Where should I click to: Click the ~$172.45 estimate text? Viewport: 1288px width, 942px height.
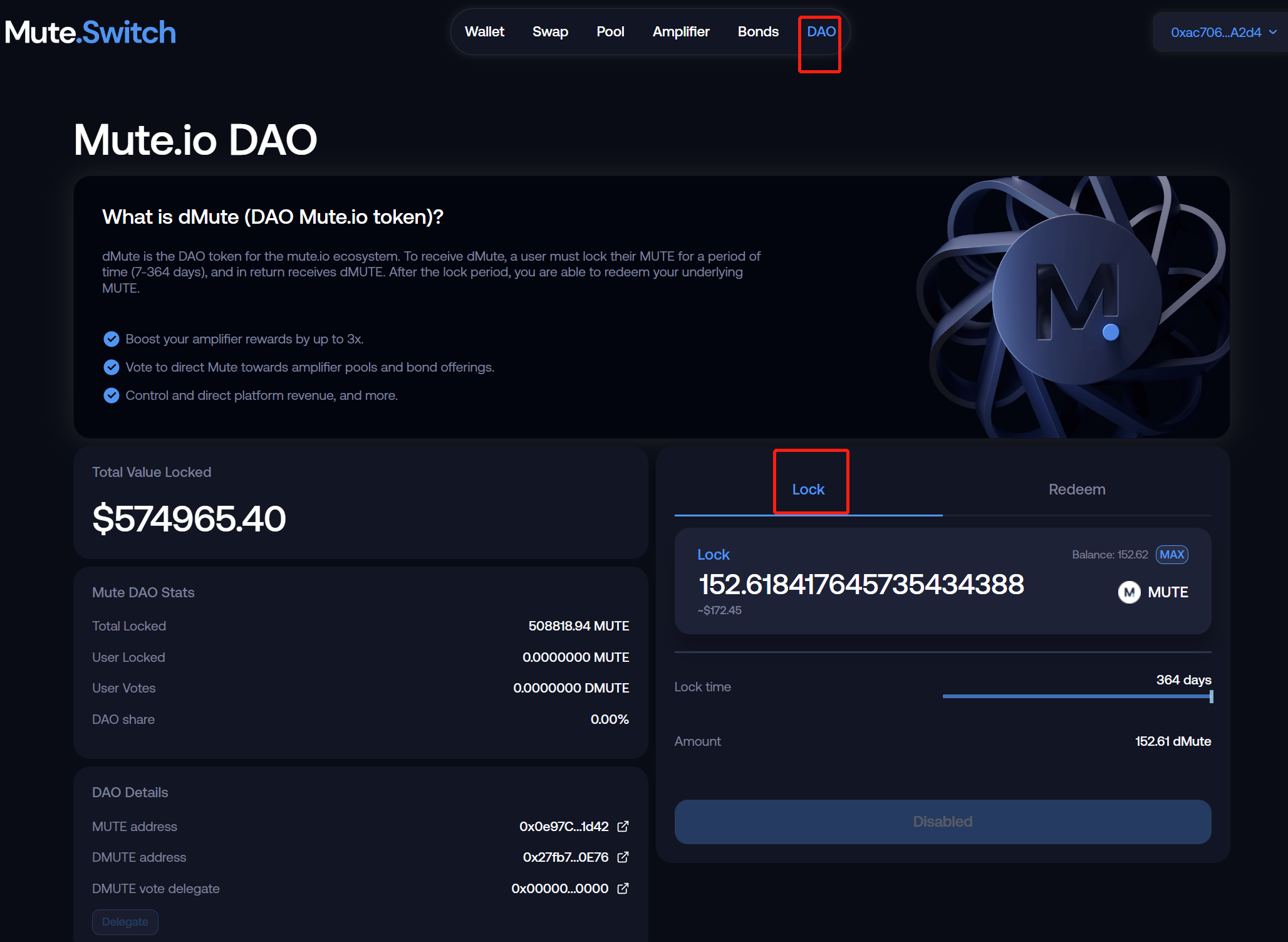719,610
